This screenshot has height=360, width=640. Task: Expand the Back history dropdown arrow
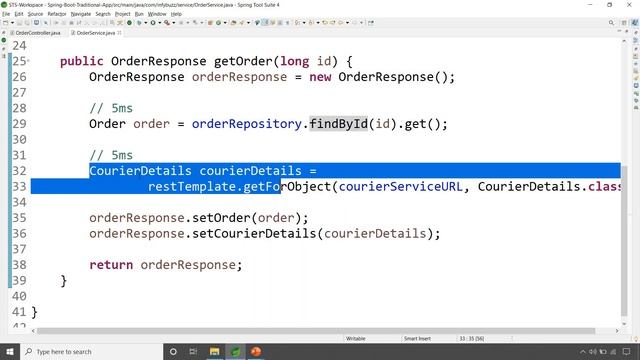pyautogui.click(x=347, y=23)
